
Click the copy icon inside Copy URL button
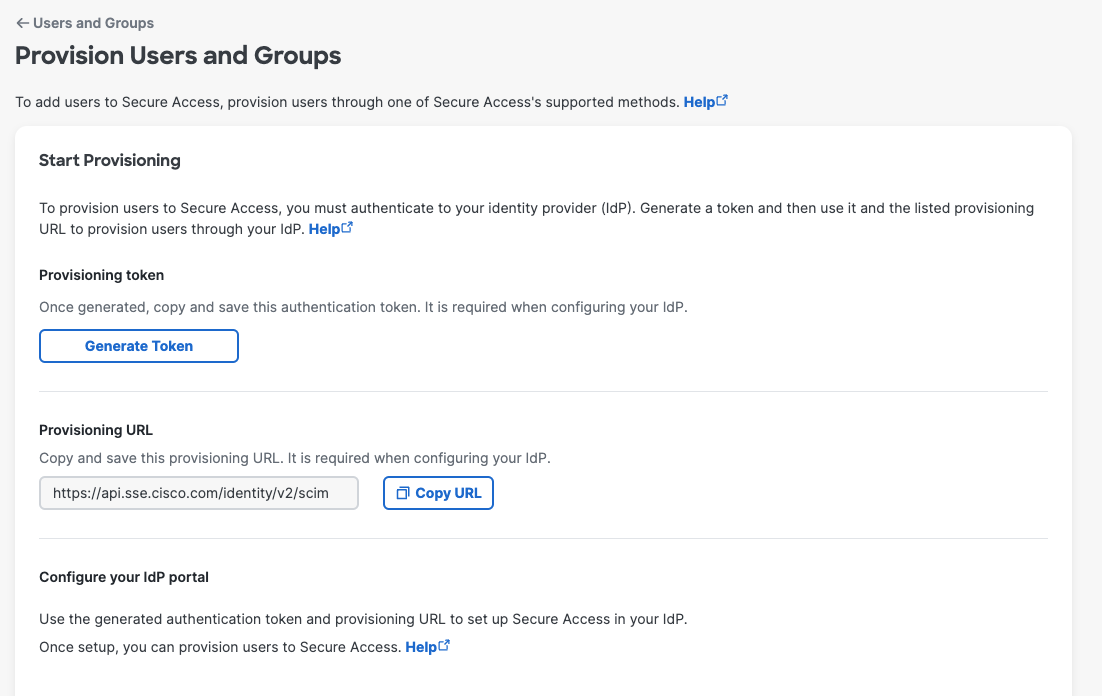[x=403, y=493]
